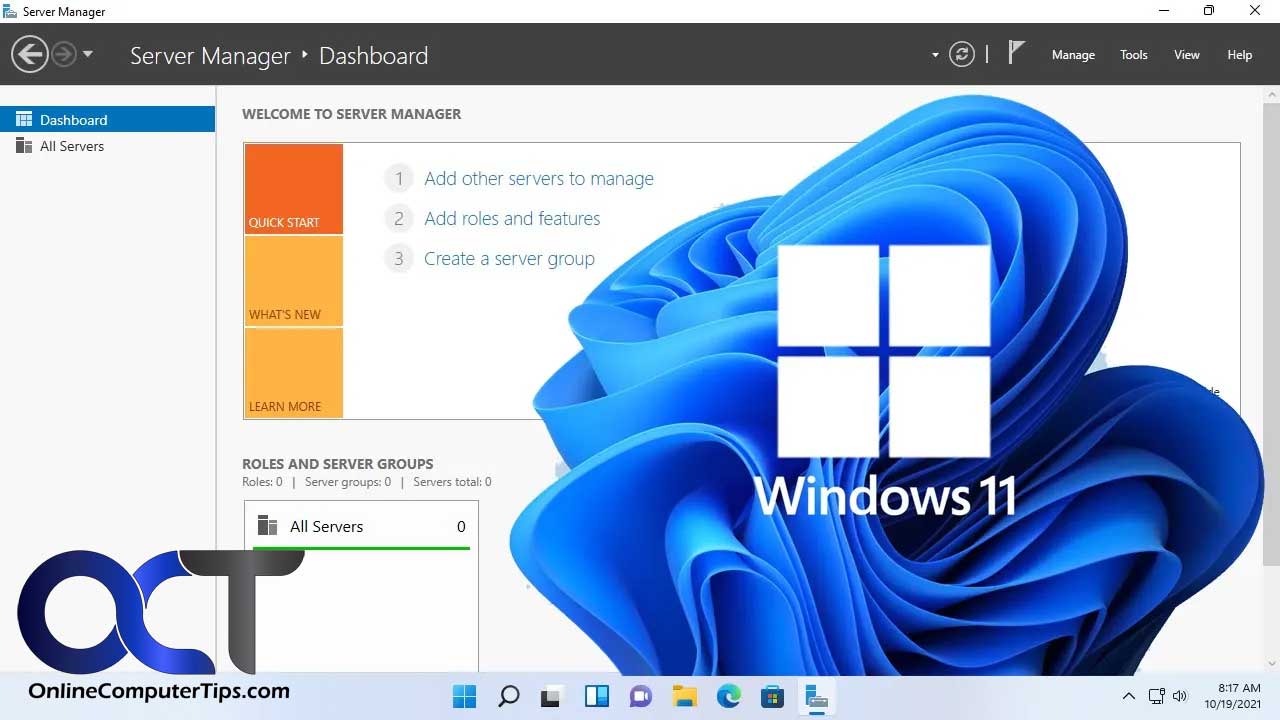Viewport: 1280px width, 720px height.
Task: Click the forward navigation arrow button
Action: point(64,54)
